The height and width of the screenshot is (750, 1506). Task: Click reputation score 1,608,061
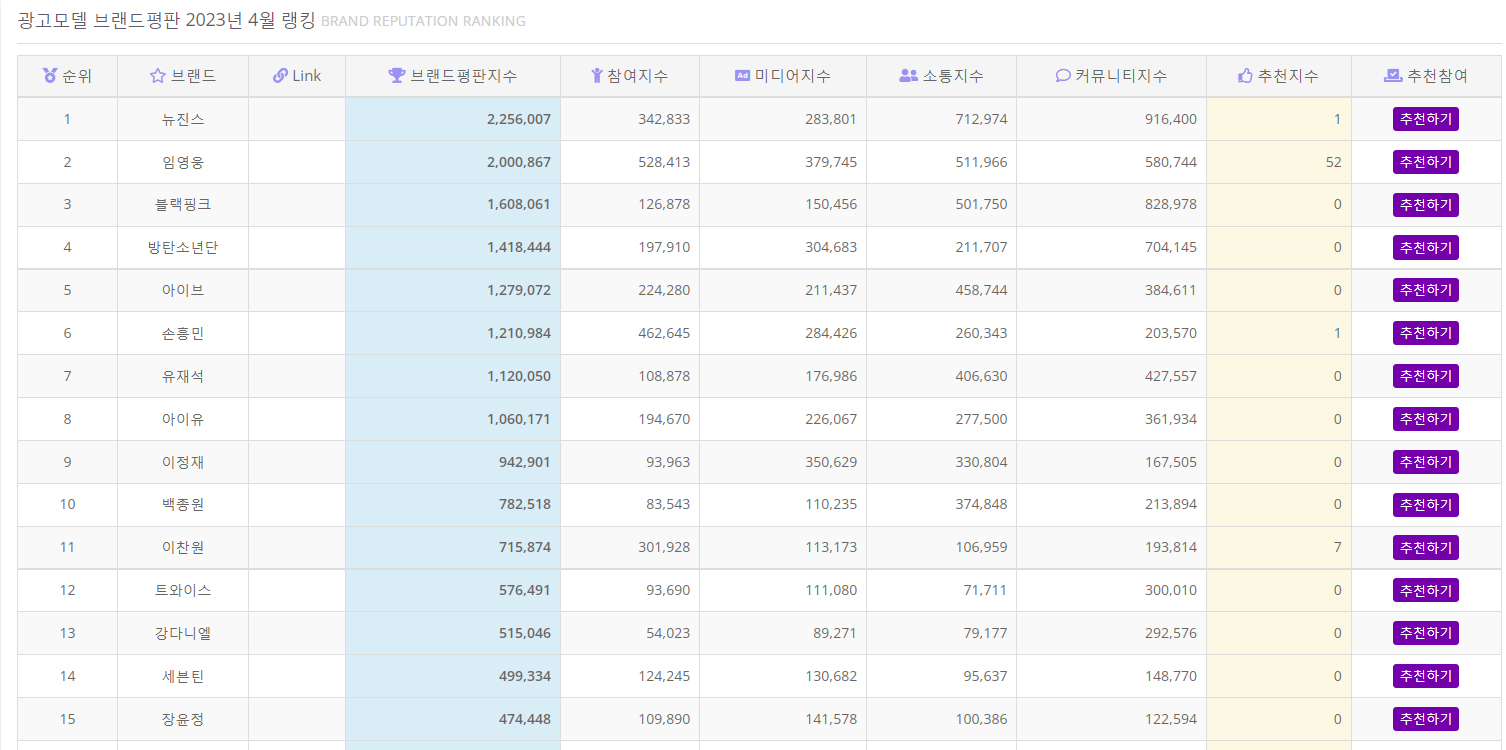519,205
